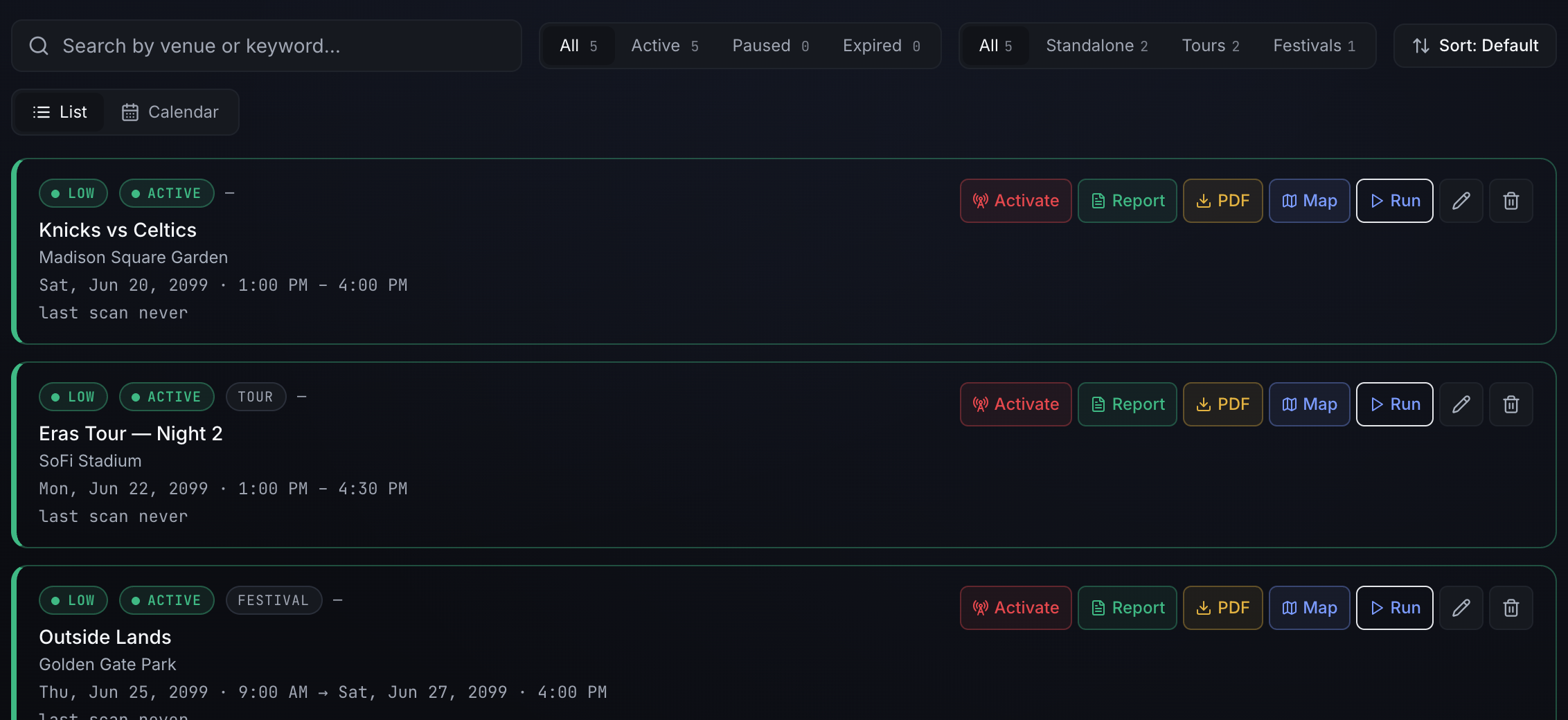
Task: Select the All 5 event type tab
Action: pos(995,46)
